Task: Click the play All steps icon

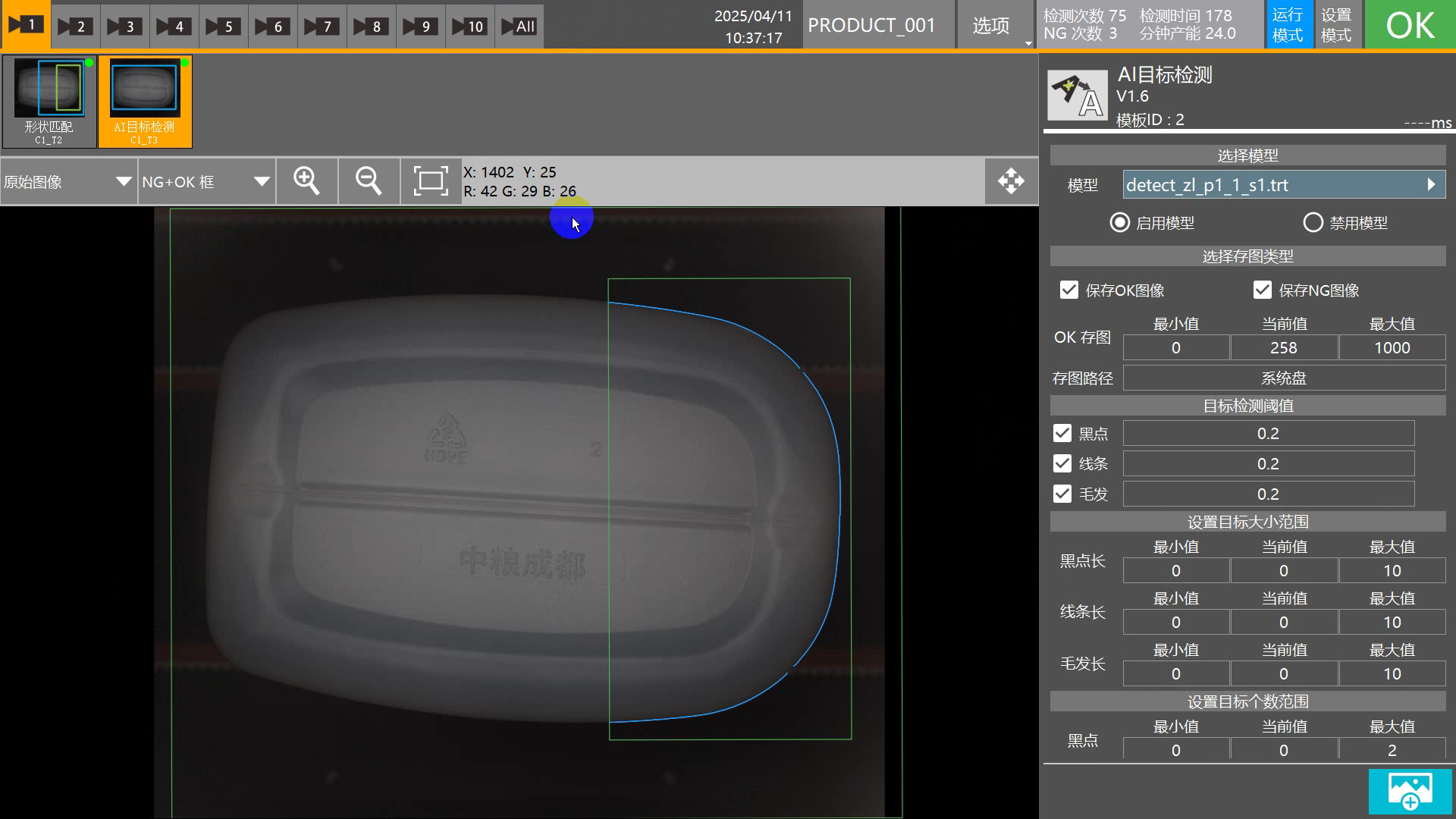Action: pyautogui.click(x=519, y=26)
